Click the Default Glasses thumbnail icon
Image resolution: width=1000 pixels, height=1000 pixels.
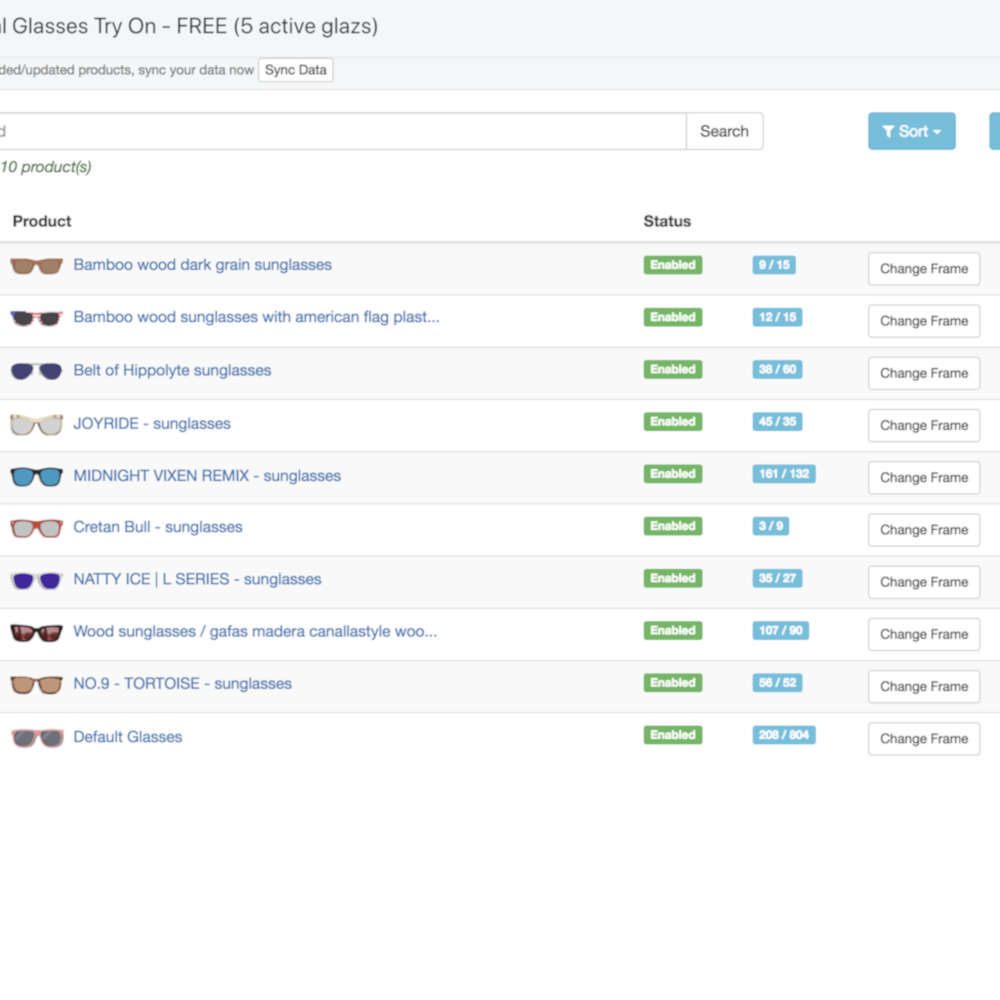pos(36,738)
